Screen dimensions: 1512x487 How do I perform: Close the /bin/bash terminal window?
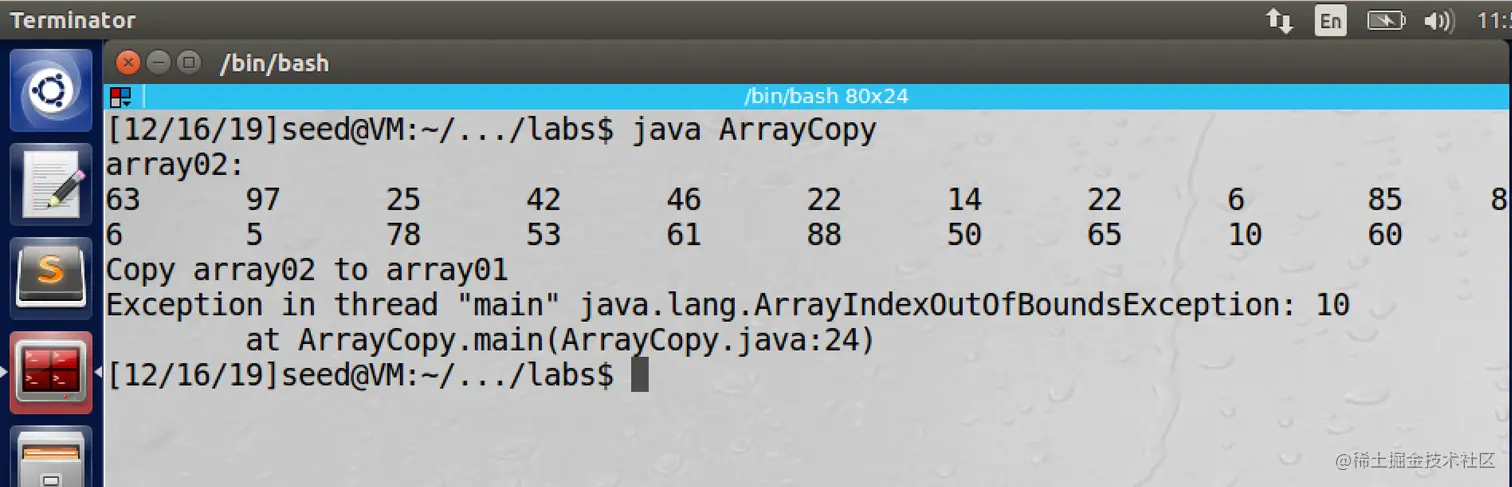click(128, 63)
